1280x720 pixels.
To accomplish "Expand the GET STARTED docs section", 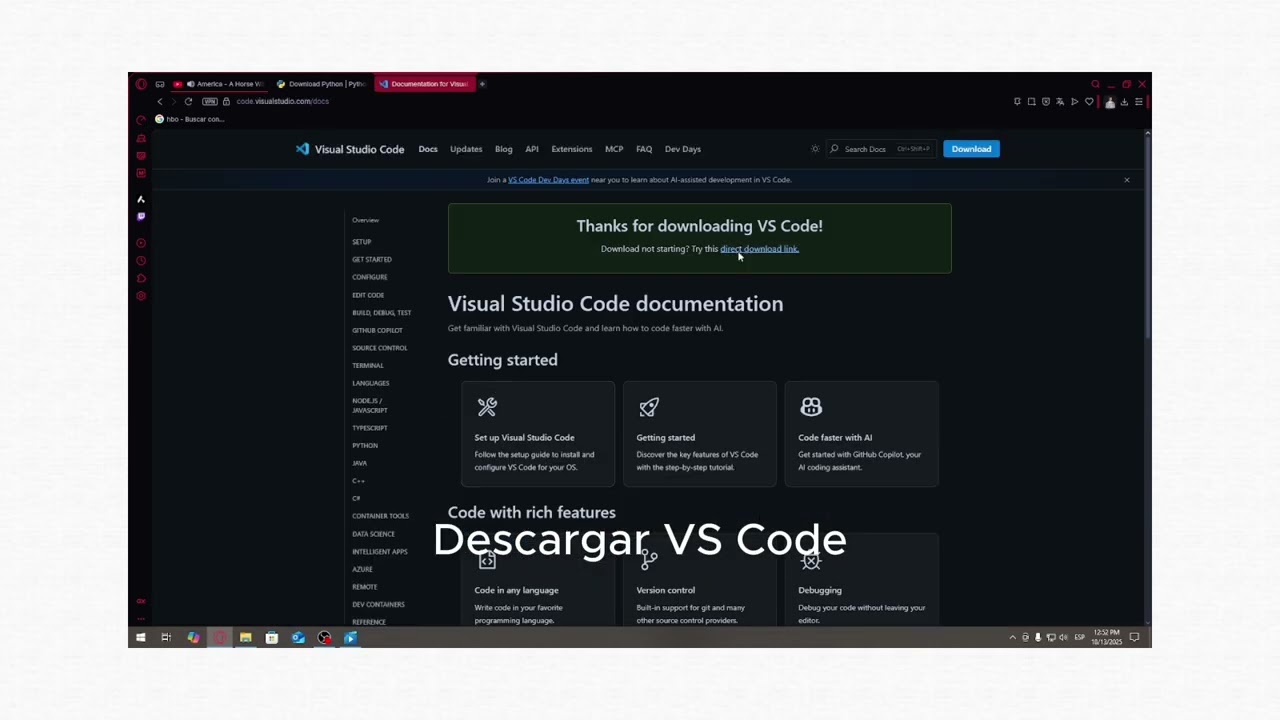I will pos(372,260).
